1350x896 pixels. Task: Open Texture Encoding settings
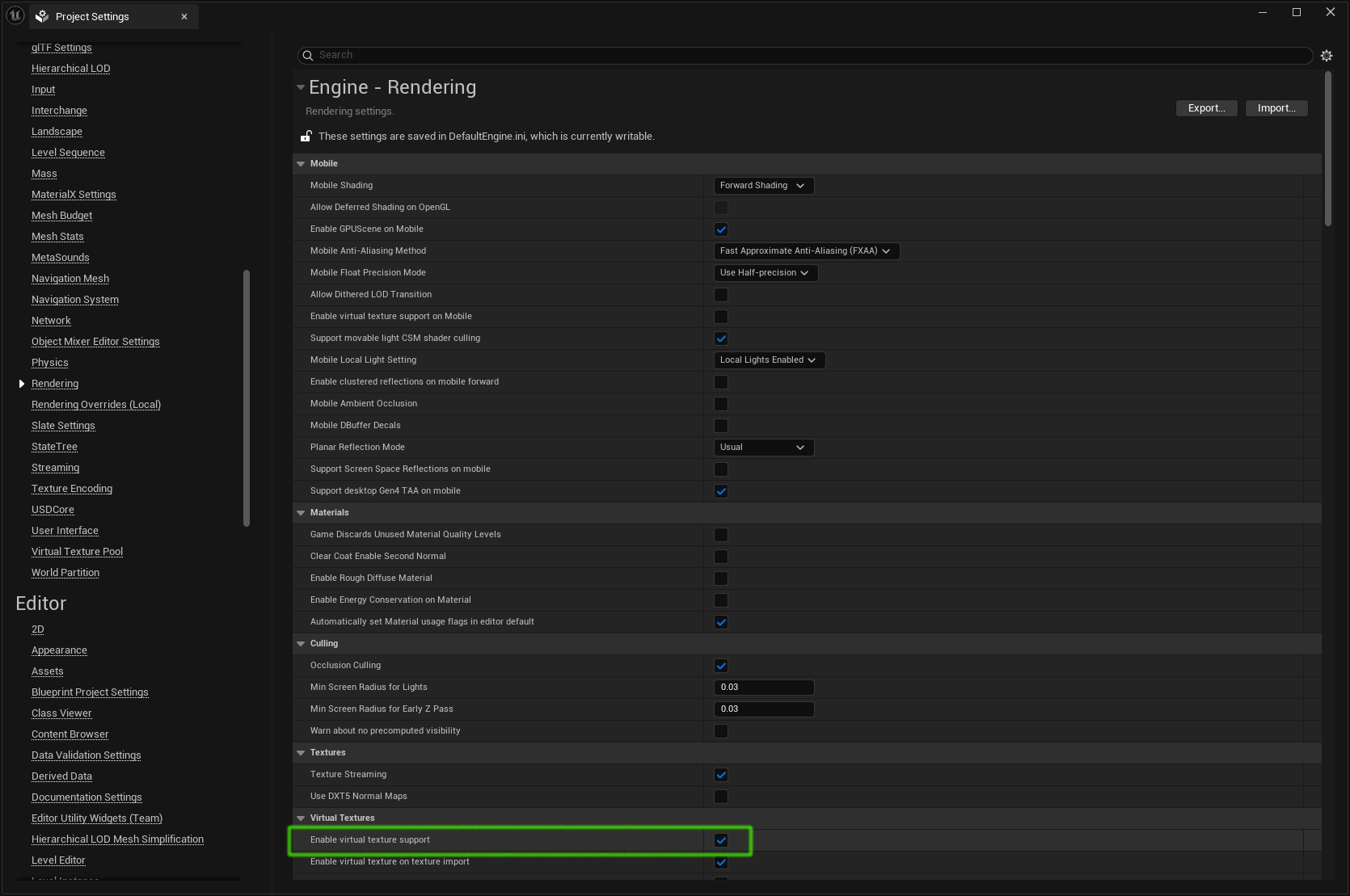72,489
